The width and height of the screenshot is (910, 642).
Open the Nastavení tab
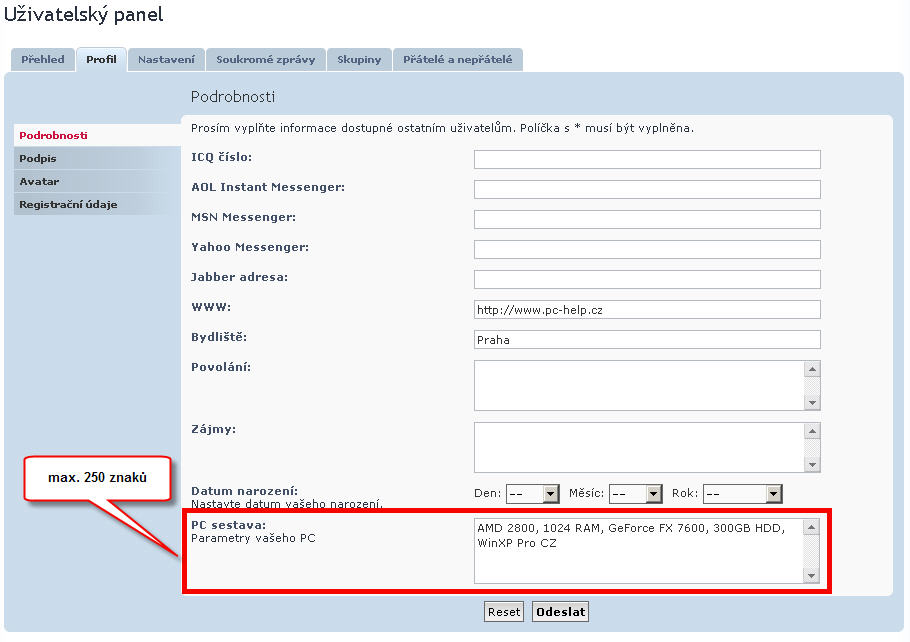(166, 60)
